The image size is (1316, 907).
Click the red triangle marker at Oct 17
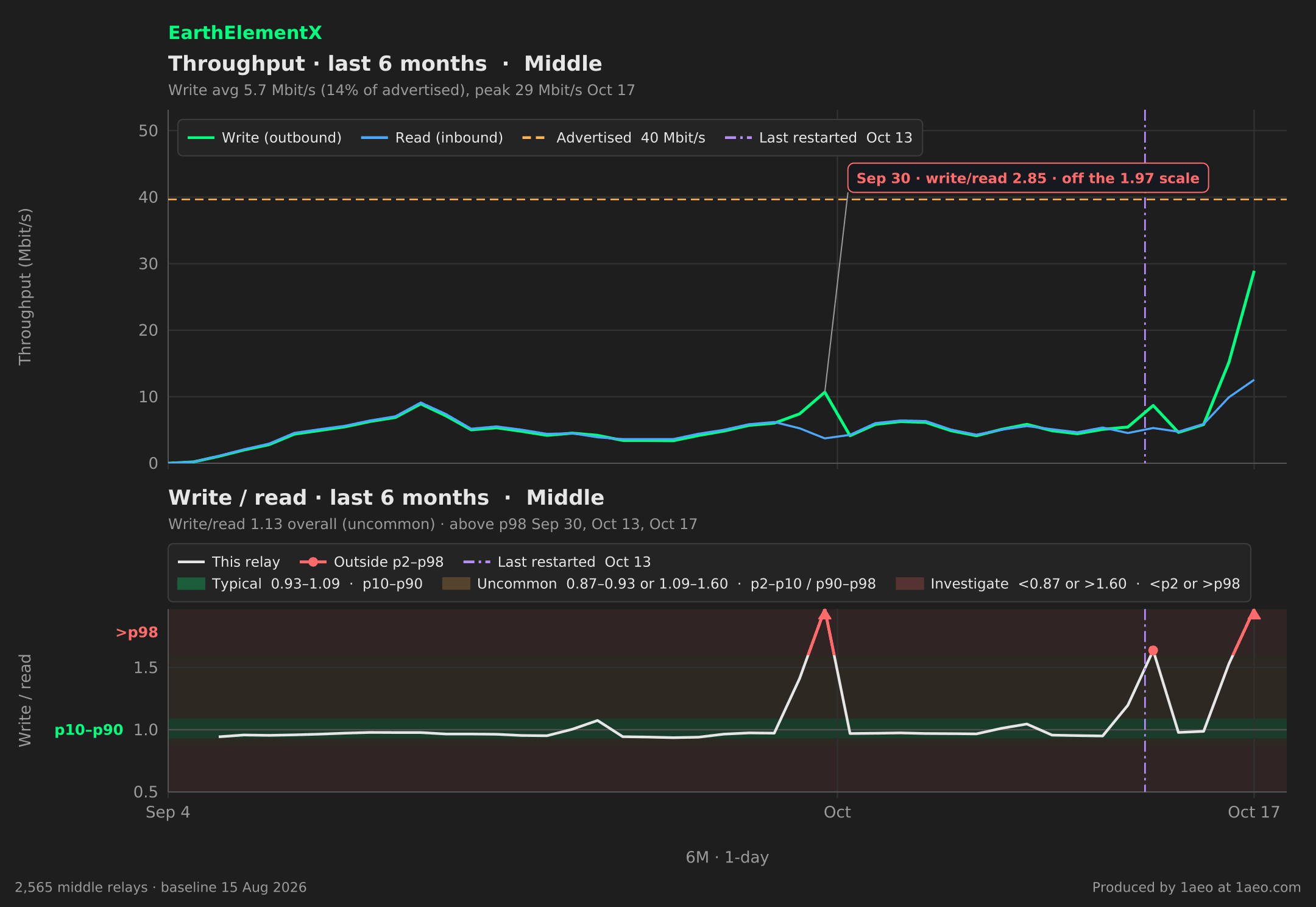click(1254, 614)
